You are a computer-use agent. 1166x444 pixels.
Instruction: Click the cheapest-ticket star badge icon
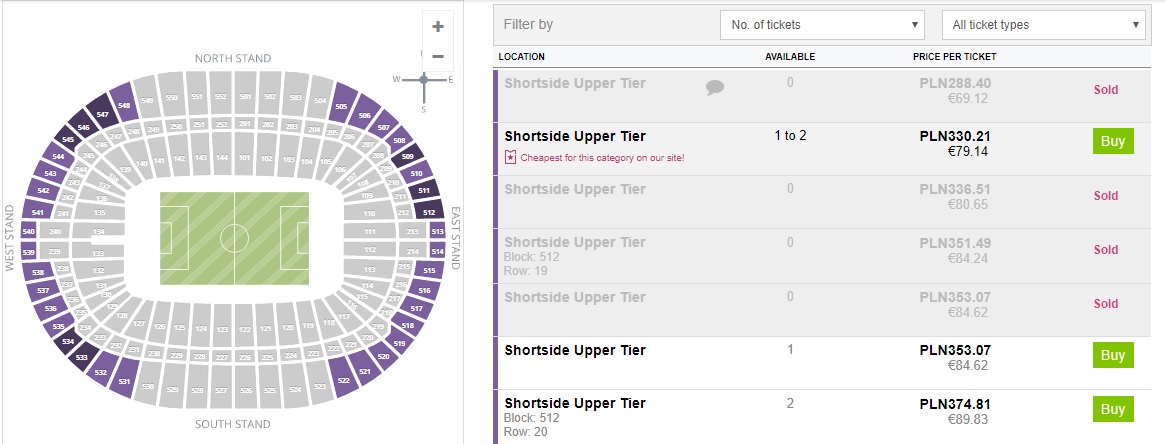pyautogui.click(x=510, y=157)
